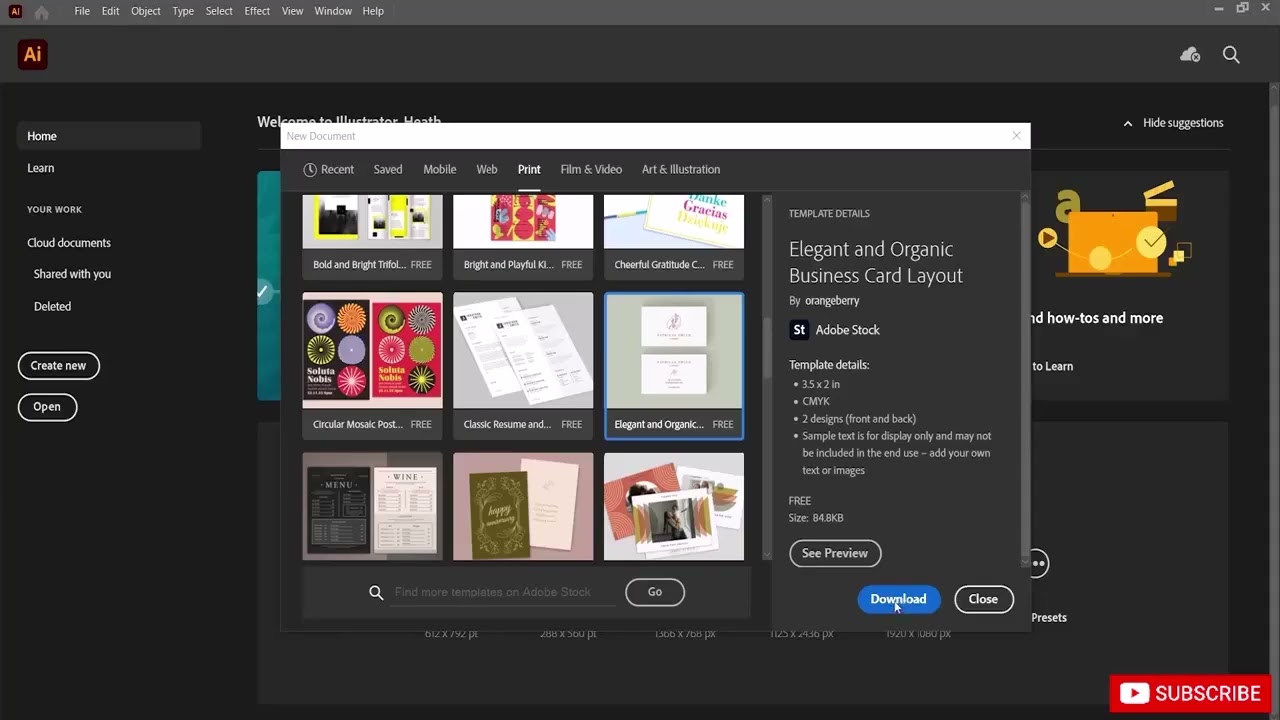Image resolution: width=1280 pixels, height=720 pixels.
Task: Switch to the Mobile tab
Action: [439, 170]
